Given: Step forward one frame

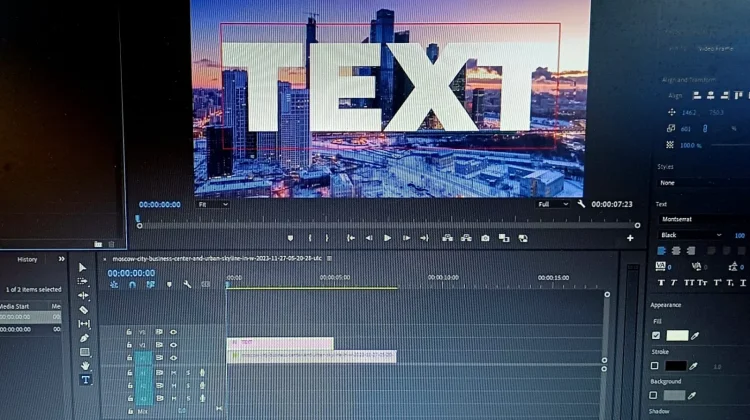Looking at the screenshot, I should 406,238.
